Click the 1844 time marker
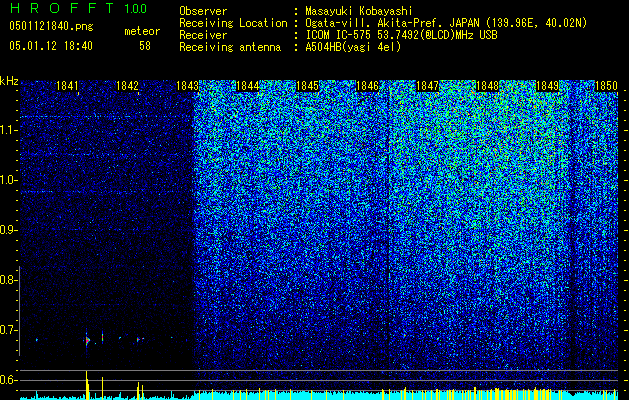629x400 pixels. [x=248, y=85]
